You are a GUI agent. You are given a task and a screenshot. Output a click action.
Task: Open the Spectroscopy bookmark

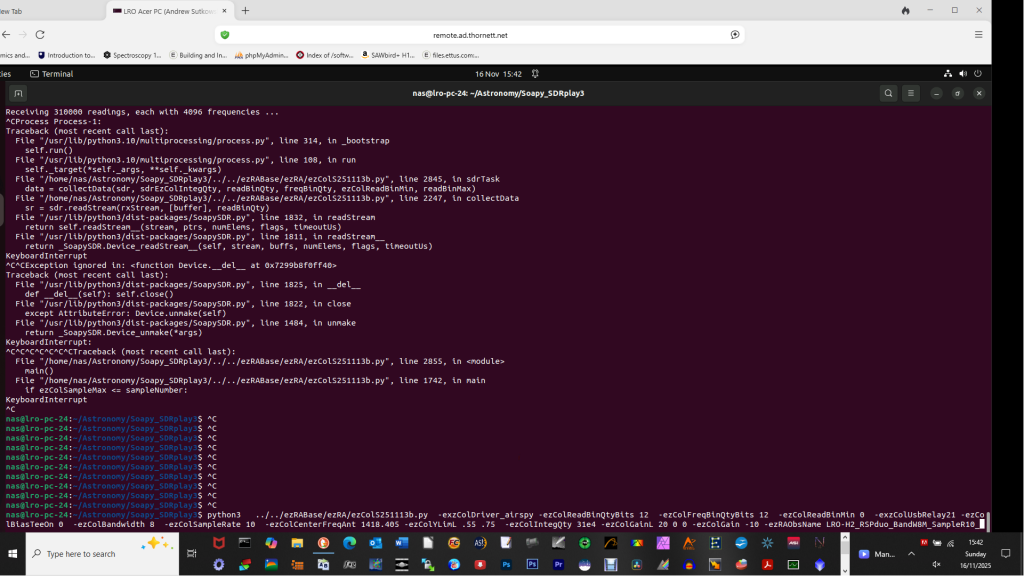131,55
